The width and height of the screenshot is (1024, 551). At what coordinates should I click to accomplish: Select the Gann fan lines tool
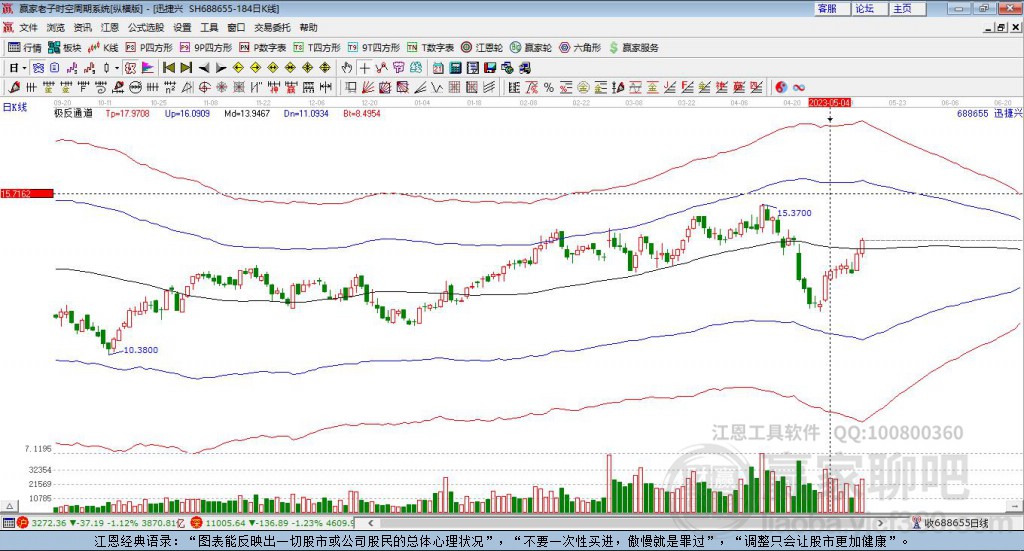(368, 87)
